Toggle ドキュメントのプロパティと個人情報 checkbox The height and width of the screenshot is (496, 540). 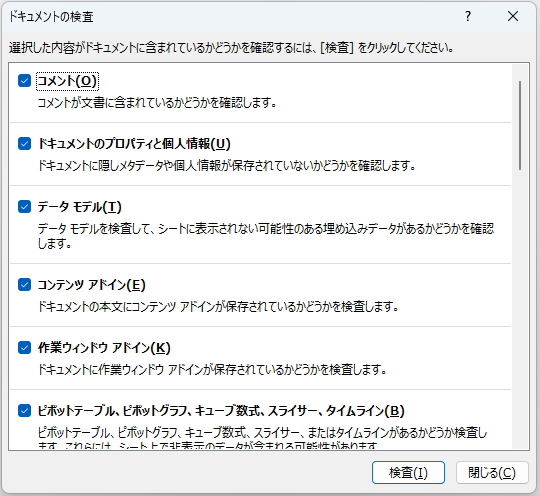coord(24,144)
